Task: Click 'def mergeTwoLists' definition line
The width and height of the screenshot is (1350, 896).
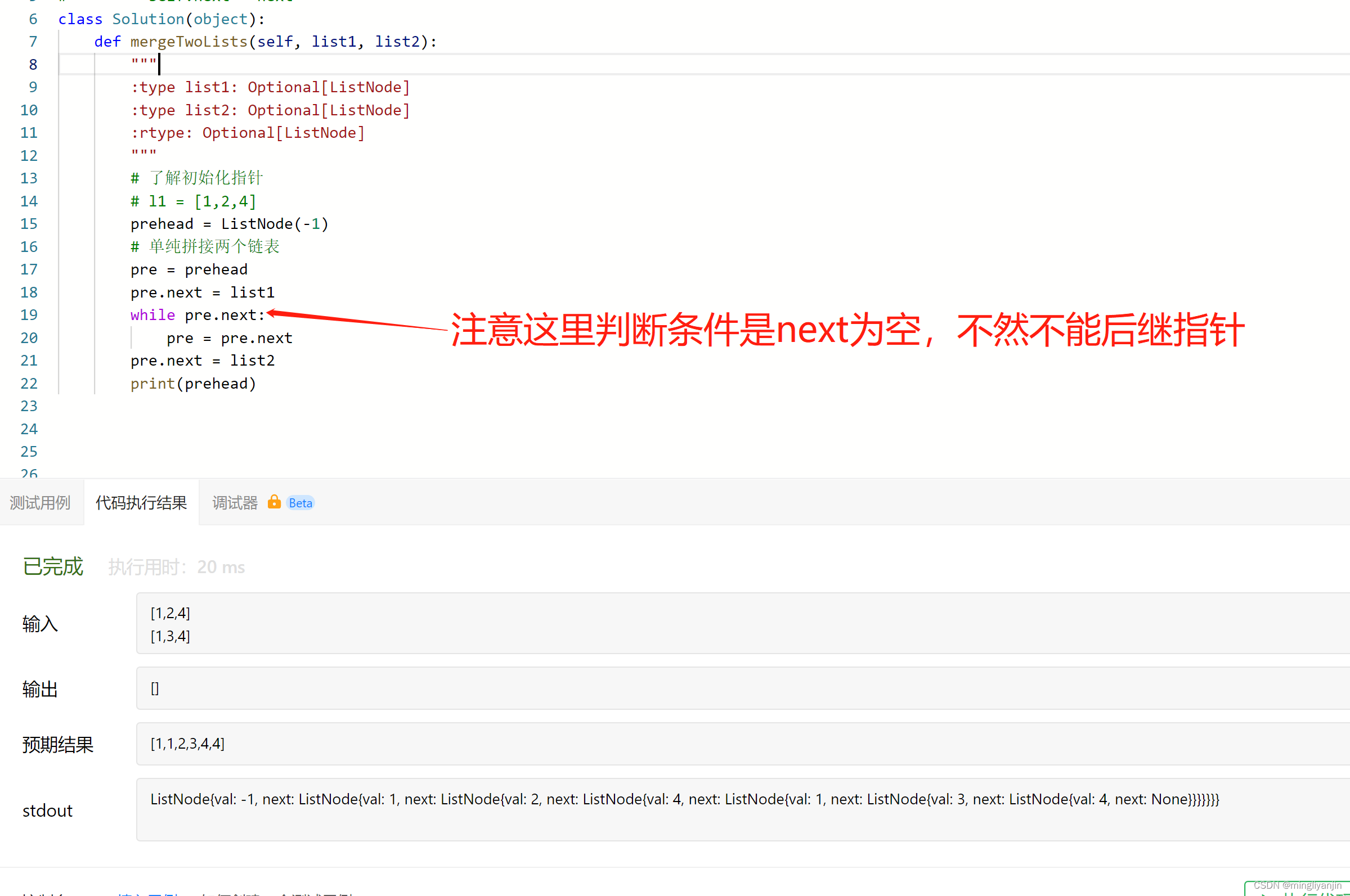Action: (x=265, y=42)
